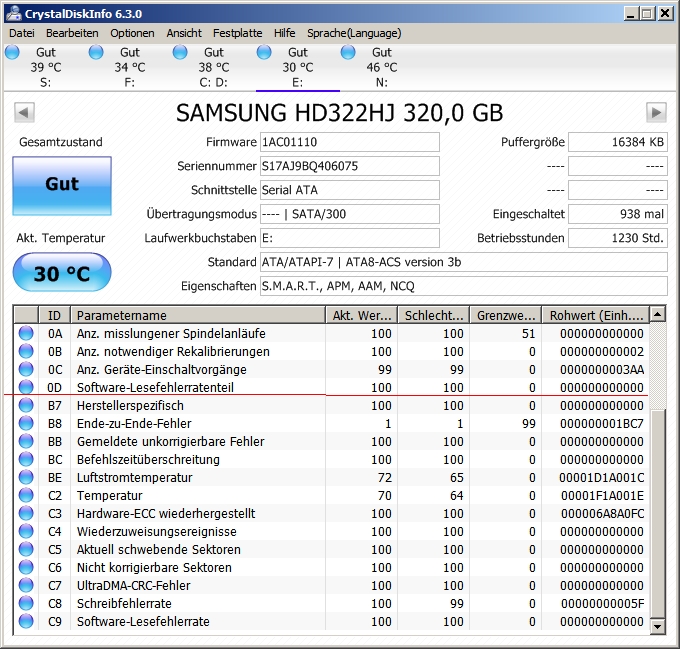Click scrollbar down arrow in SMART list

[x=658, y=626]
